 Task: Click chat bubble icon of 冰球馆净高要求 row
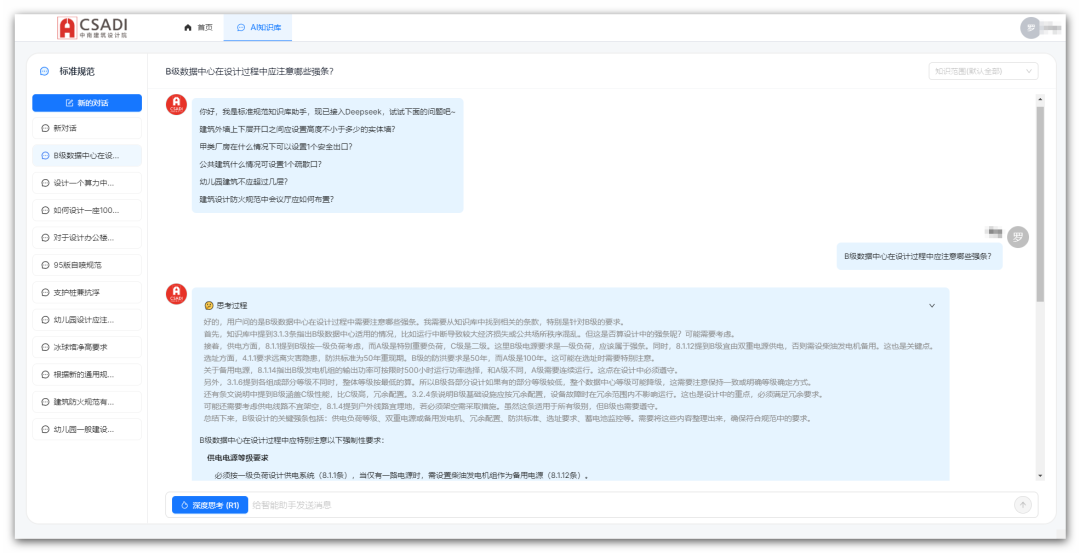45,347
